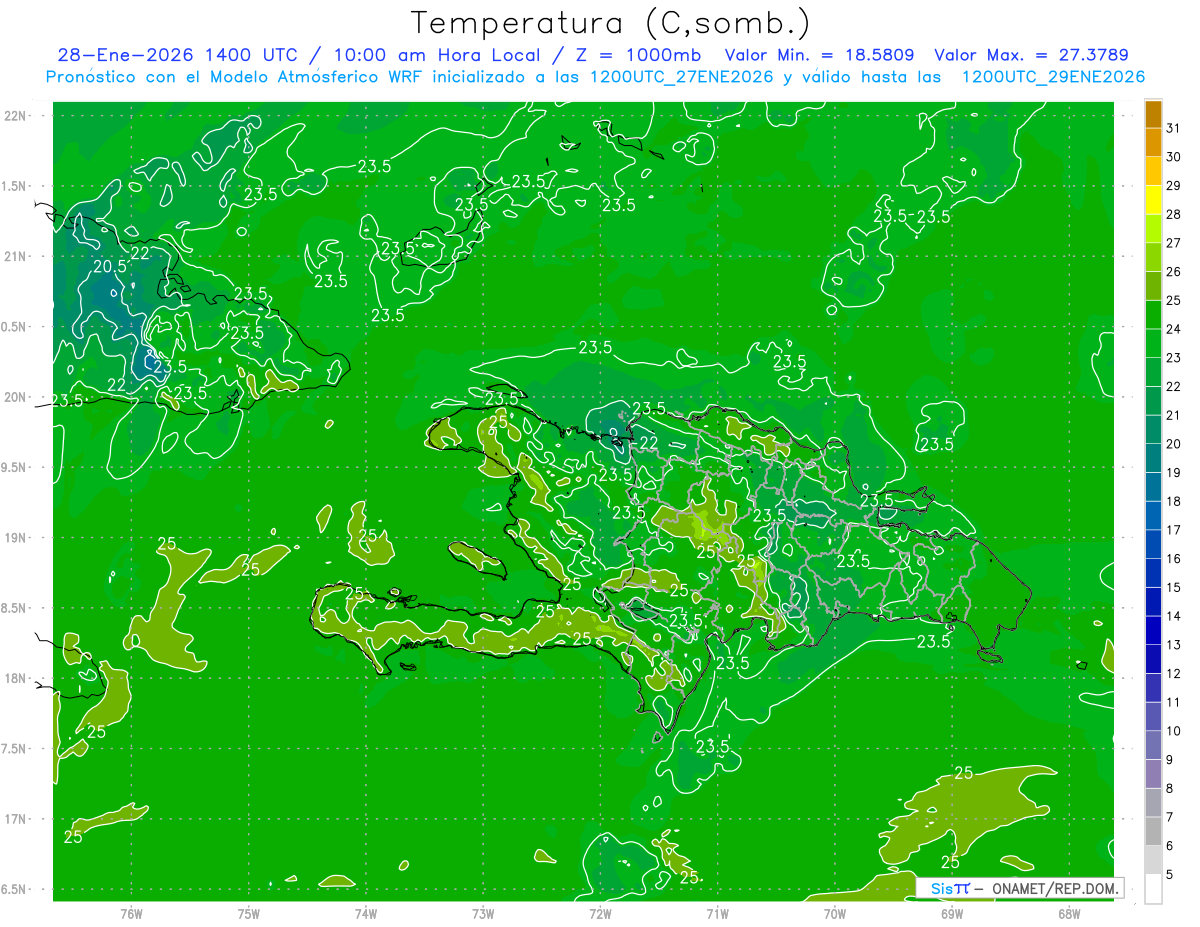Click the purple legend block between 9 and 10

coord(1153,745)
